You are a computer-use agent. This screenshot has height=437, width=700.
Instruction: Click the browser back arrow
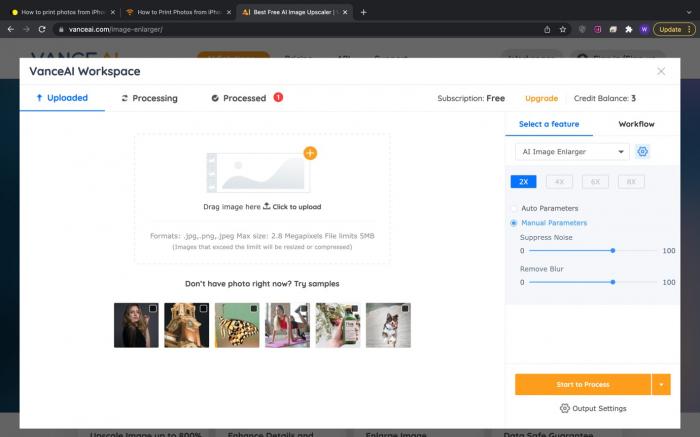11,29
